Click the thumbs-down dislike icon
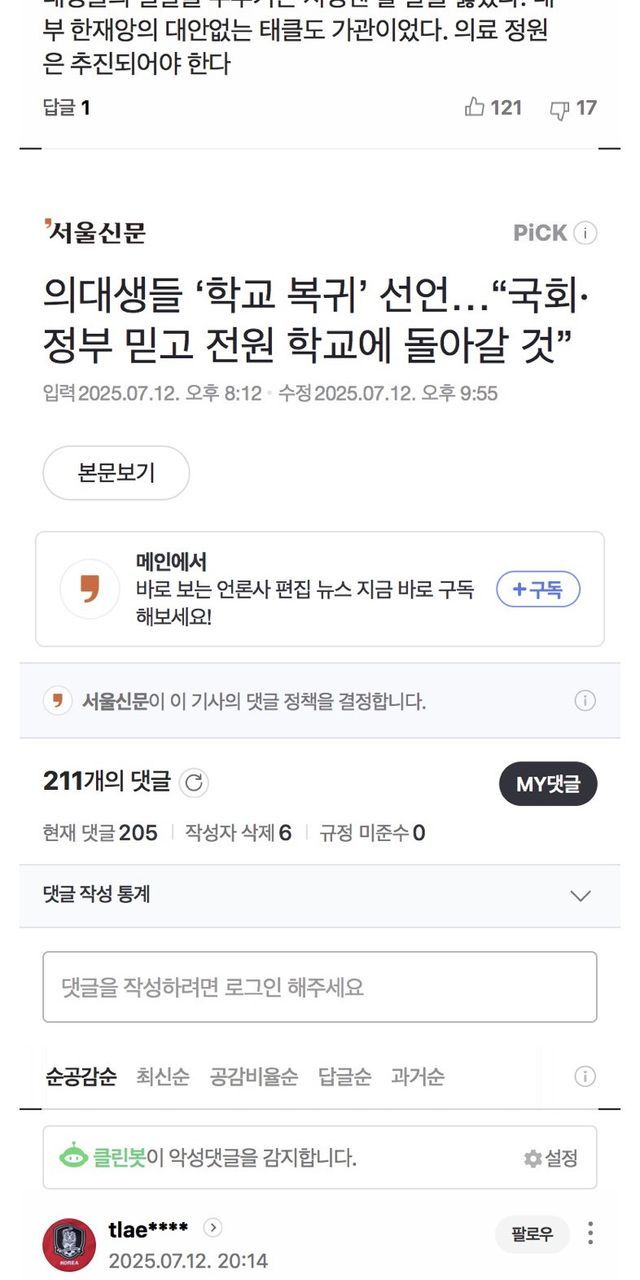The width and height of the screenshot is (640, 1280). pyautogui.click(x=560, y=108)
